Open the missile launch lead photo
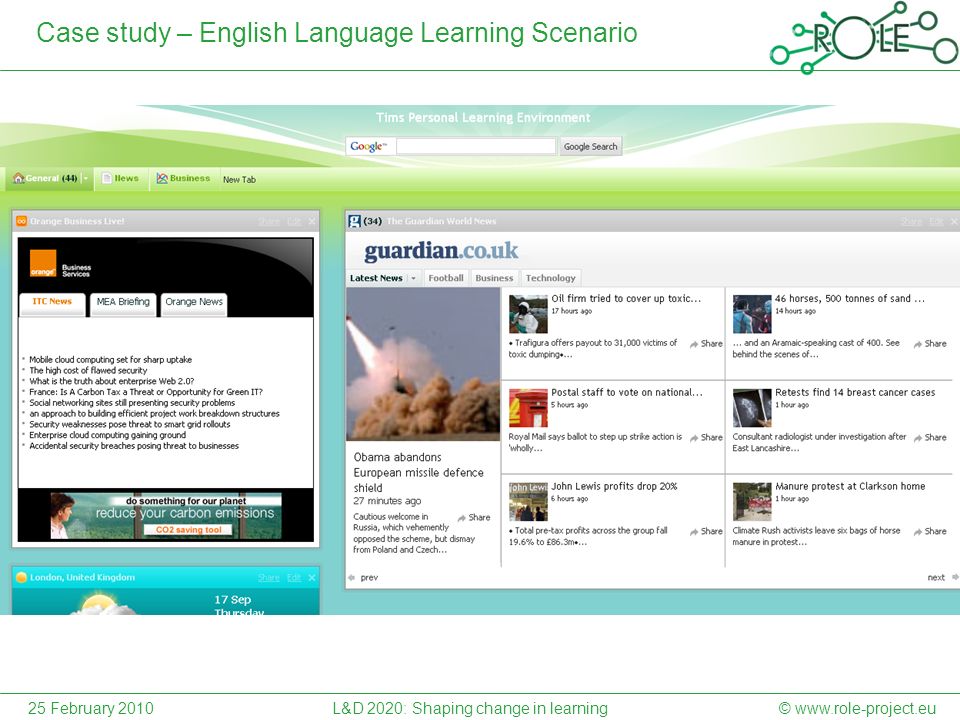This screenshot has width=960, height=720. point(423,364)
